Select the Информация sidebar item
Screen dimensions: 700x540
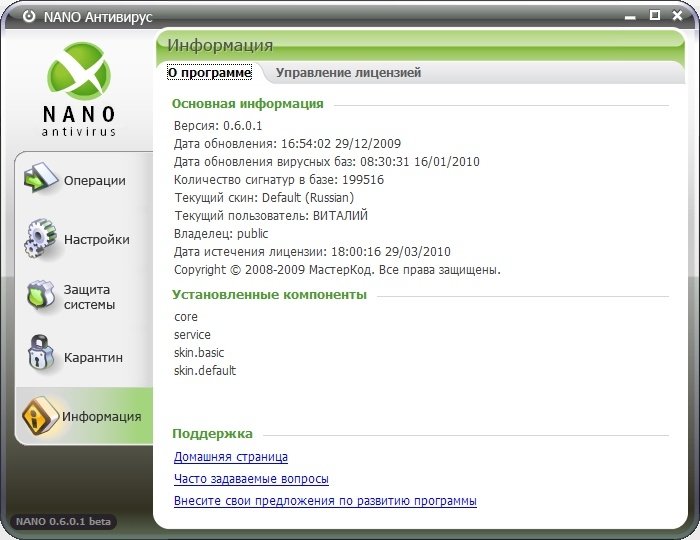click(x=84, y=416)
